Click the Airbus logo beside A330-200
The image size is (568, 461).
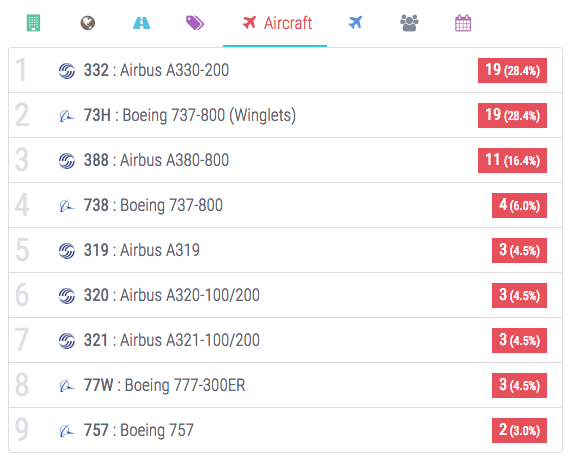[67, 71]
